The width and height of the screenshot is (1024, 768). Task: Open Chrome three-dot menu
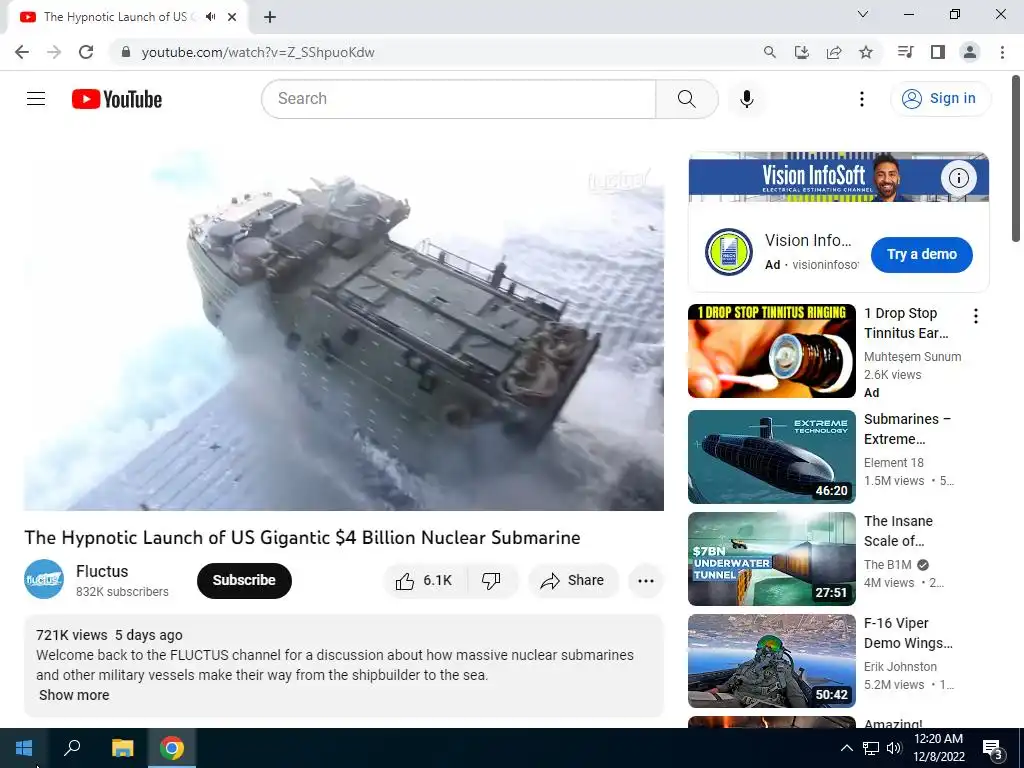tap(1002, 52)
